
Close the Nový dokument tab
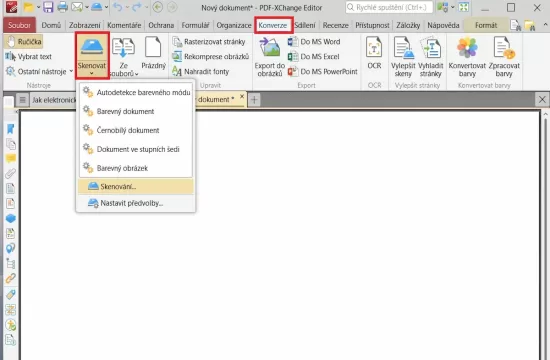(242, 96)
